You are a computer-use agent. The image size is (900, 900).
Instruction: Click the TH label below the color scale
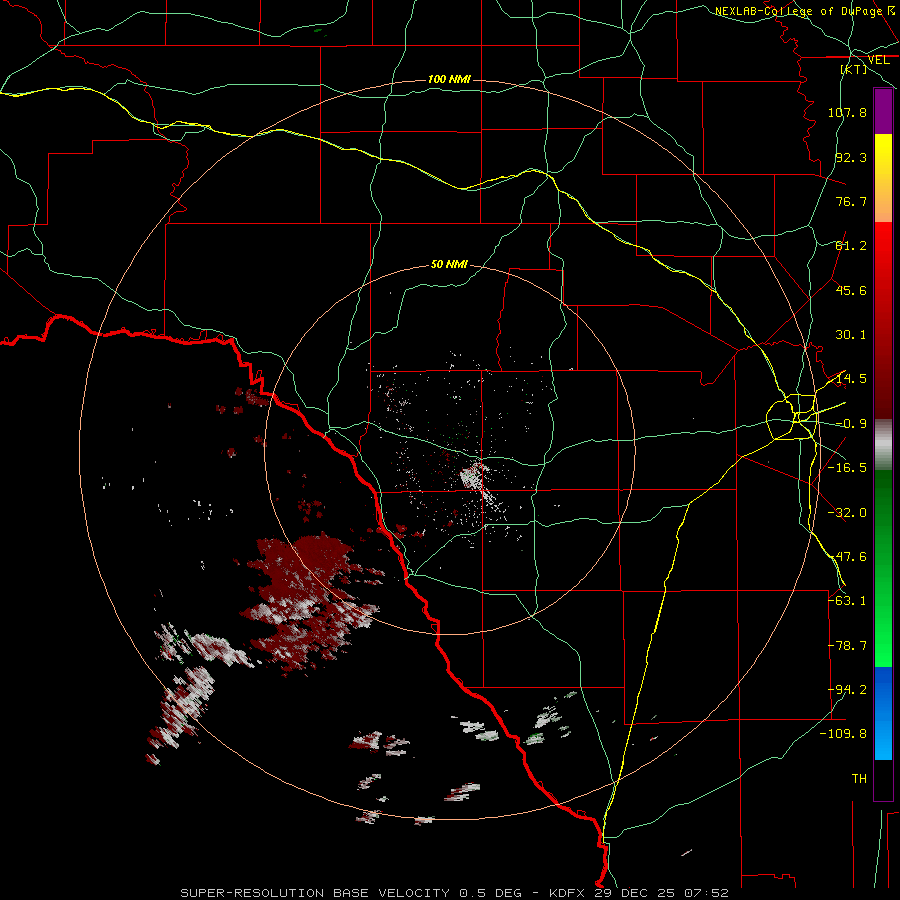859,779
